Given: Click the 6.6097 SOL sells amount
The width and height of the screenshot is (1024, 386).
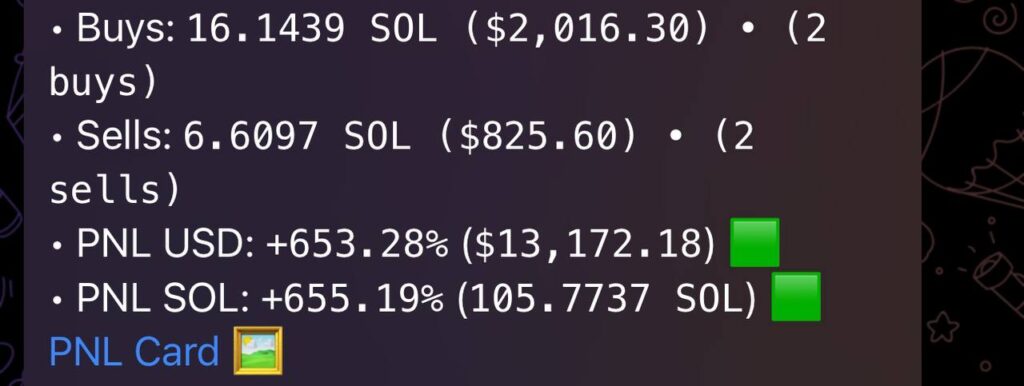Looking at the screenshot, I should 297,137.
